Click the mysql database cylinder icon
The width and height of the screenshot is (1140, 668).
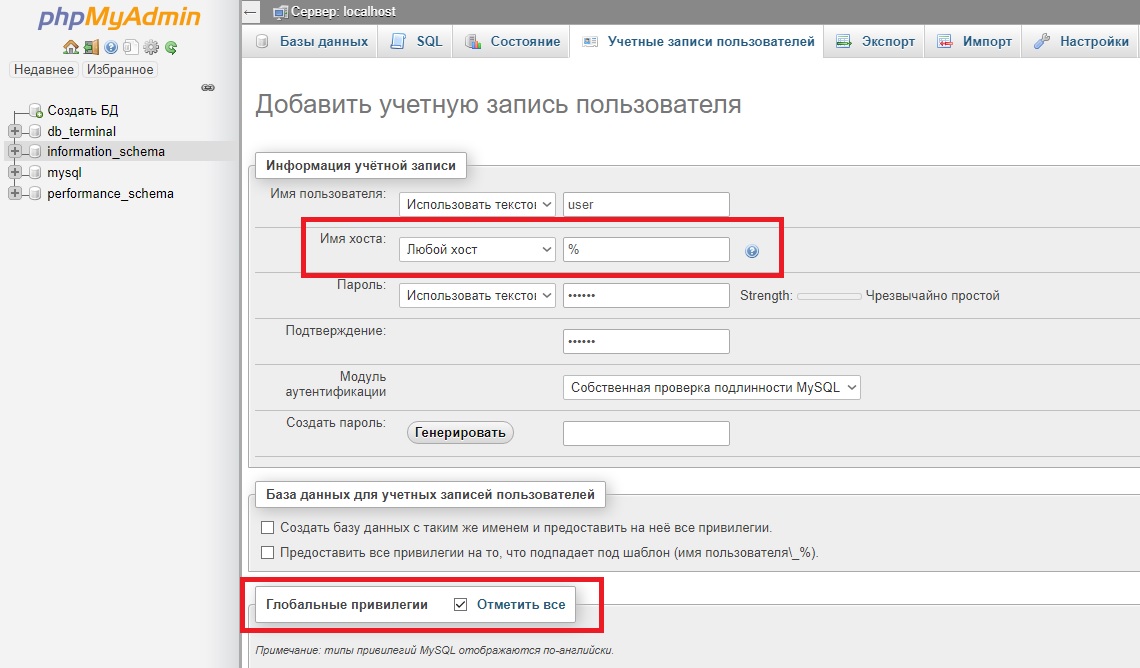pyautogui.click(x=34, y=172)
